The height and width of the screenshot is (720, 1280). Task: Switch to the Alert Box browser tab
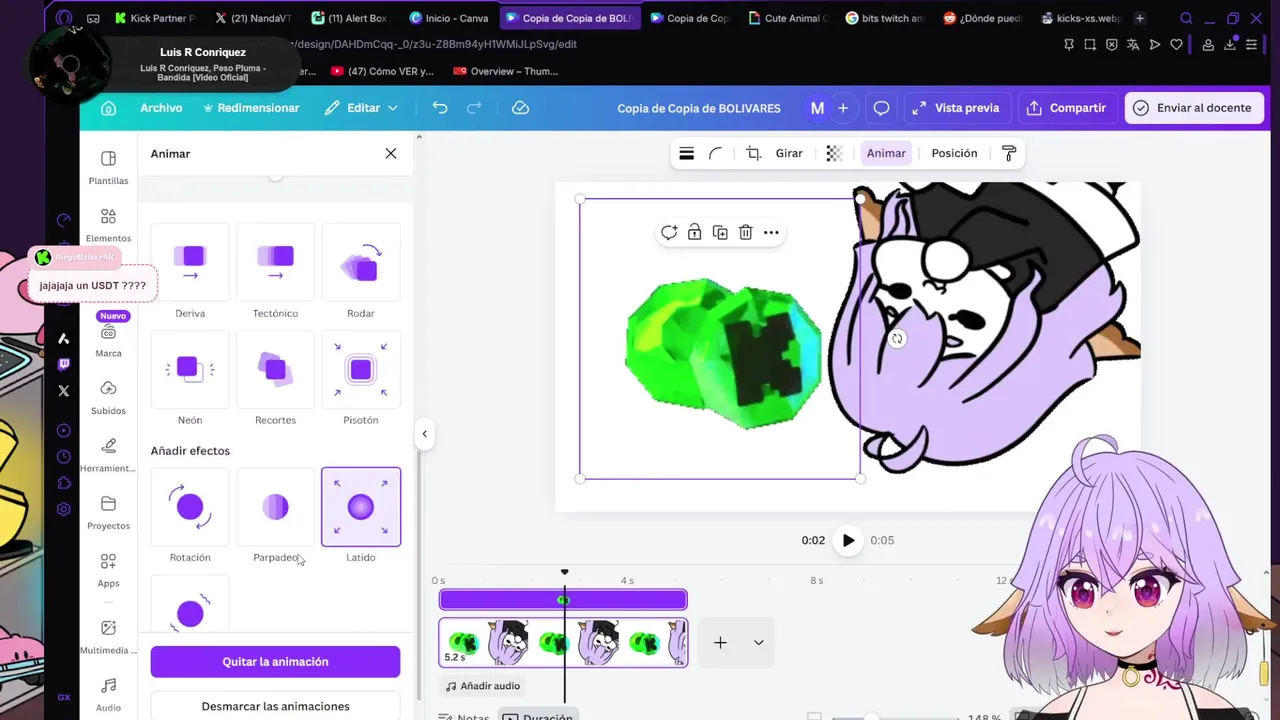[348, 18]
